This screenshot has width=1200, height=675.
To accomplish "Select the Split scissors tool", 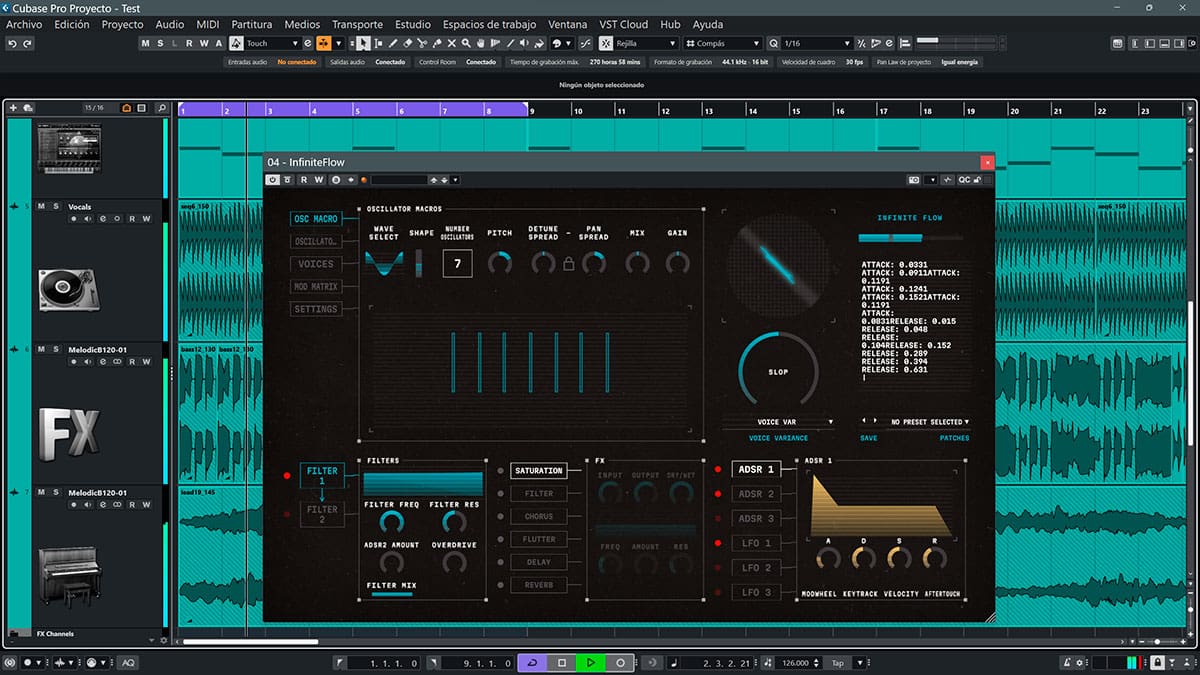I will 422,43.
